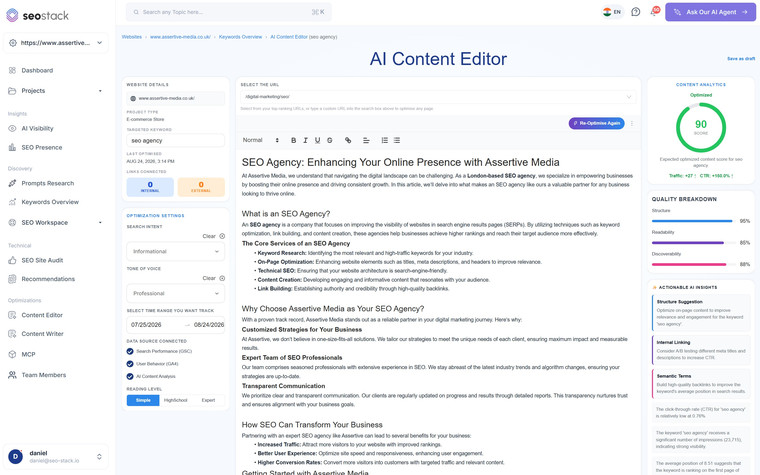The width and height of the screenshot is (760, 475).
Task: Open the EN language selector
Action: (612, 12)
